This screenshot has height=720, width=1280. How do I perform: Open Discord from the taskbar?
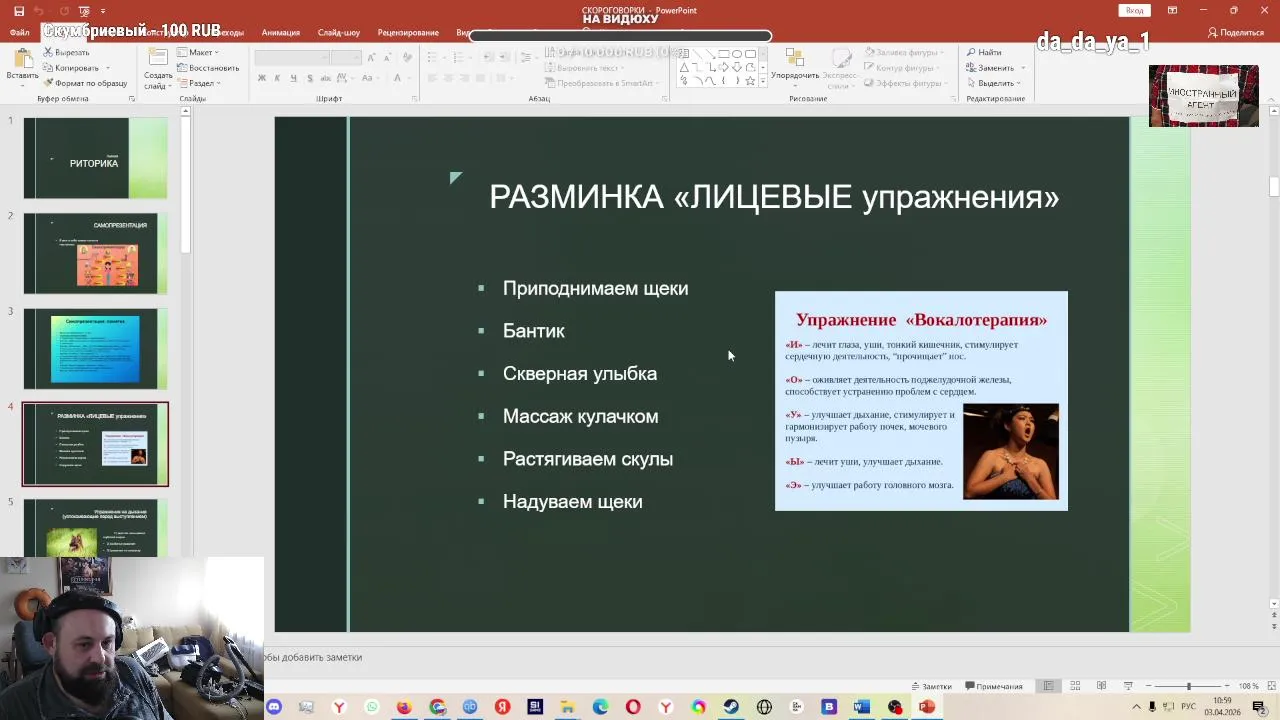coord(274,707)
